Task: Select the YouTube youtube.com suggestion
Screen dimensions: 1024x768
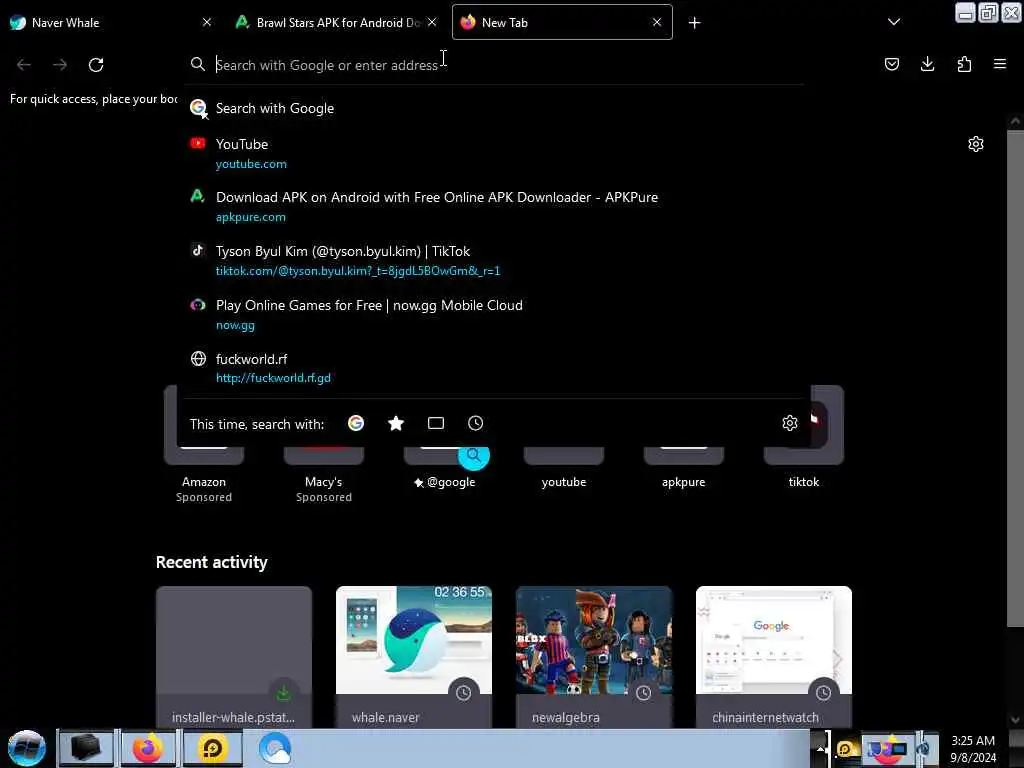Action: (x=493, y=153)
